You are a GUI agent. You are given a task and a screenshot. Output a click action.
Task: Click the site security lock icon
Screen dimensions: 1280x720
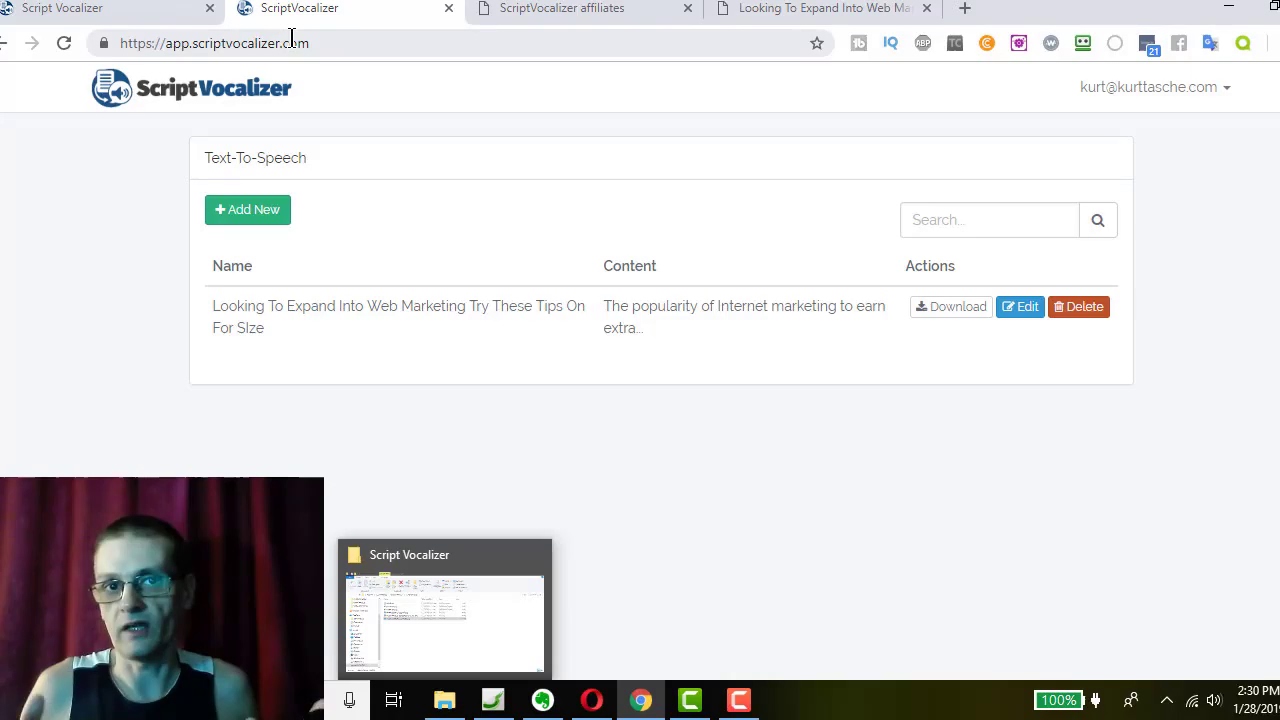tap(104, 43)
